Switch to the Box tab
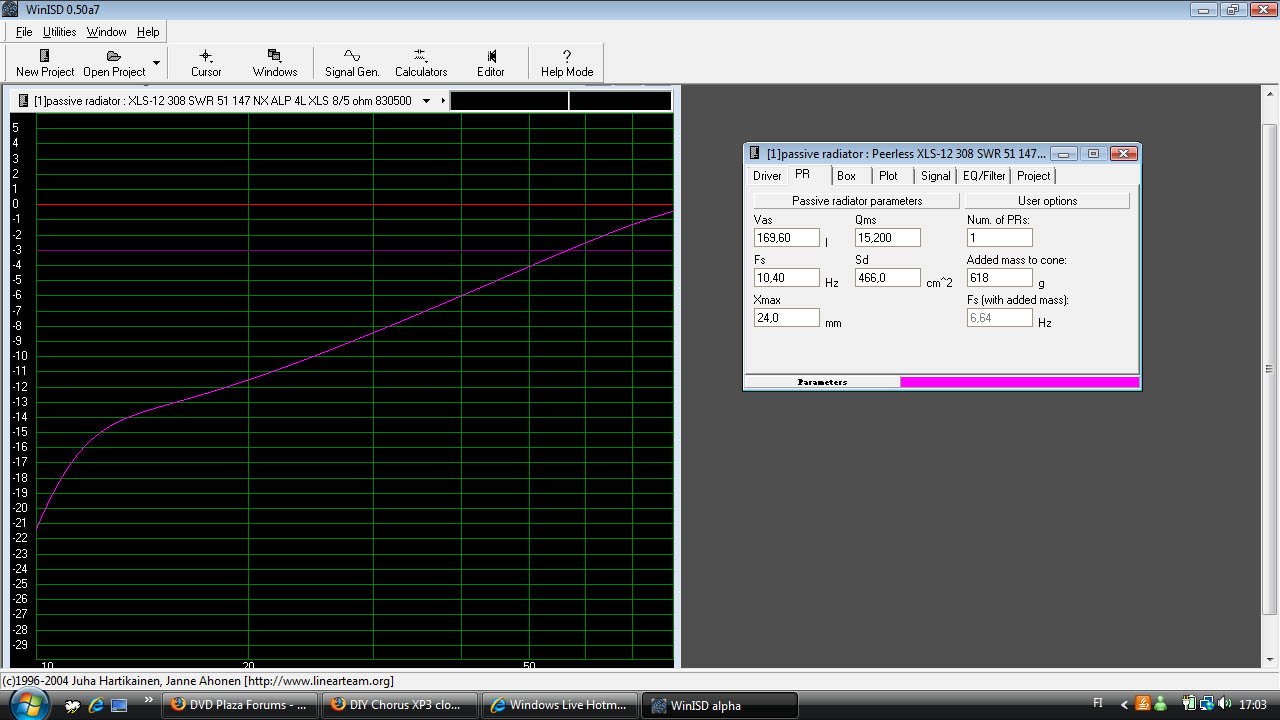The image size is (1280, 720). pos(846,176)
